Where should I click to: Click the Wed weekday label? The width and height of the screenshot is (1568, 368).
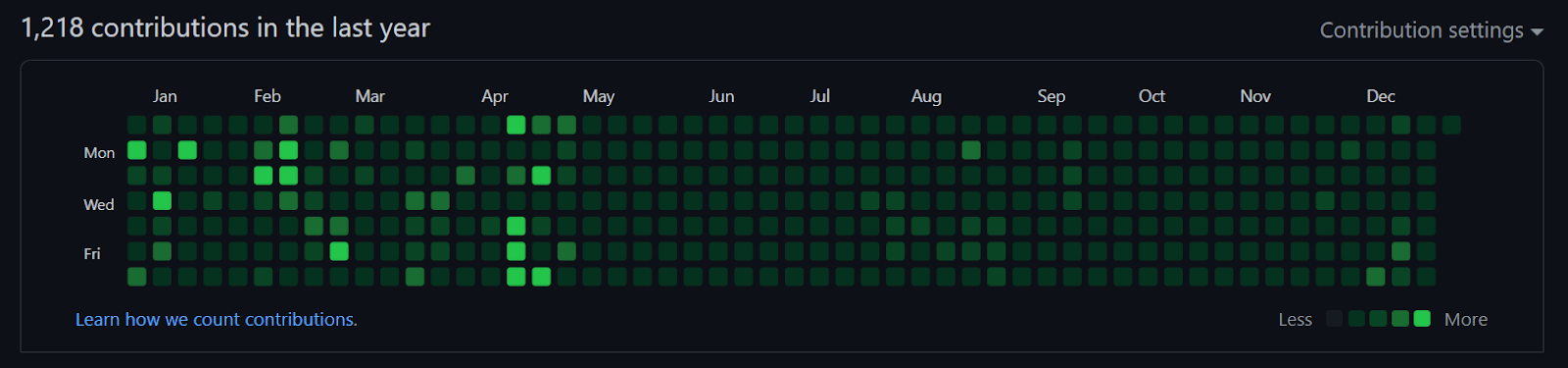tap(99, 204)
